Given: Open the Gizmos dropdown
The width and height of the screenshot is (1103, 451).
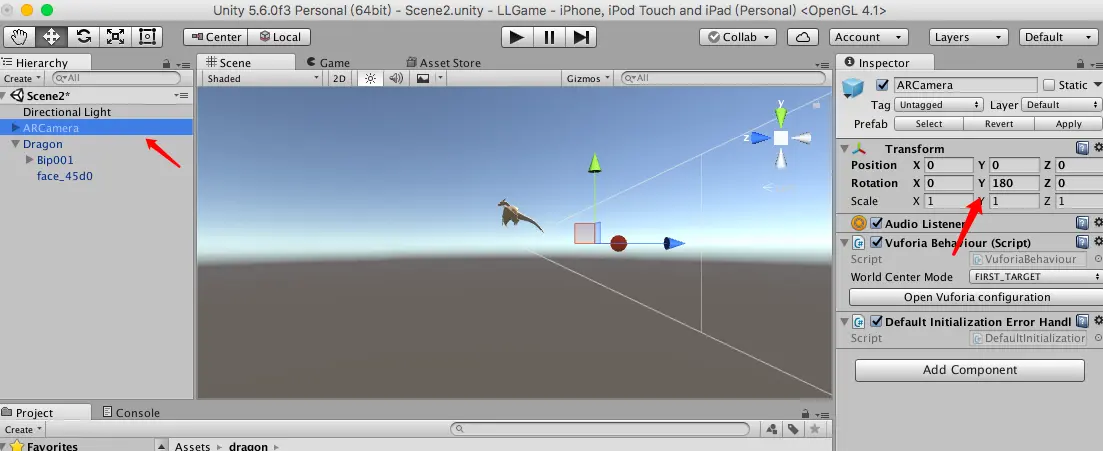Looking at the screenshot, I should click(x=588, y=78).
